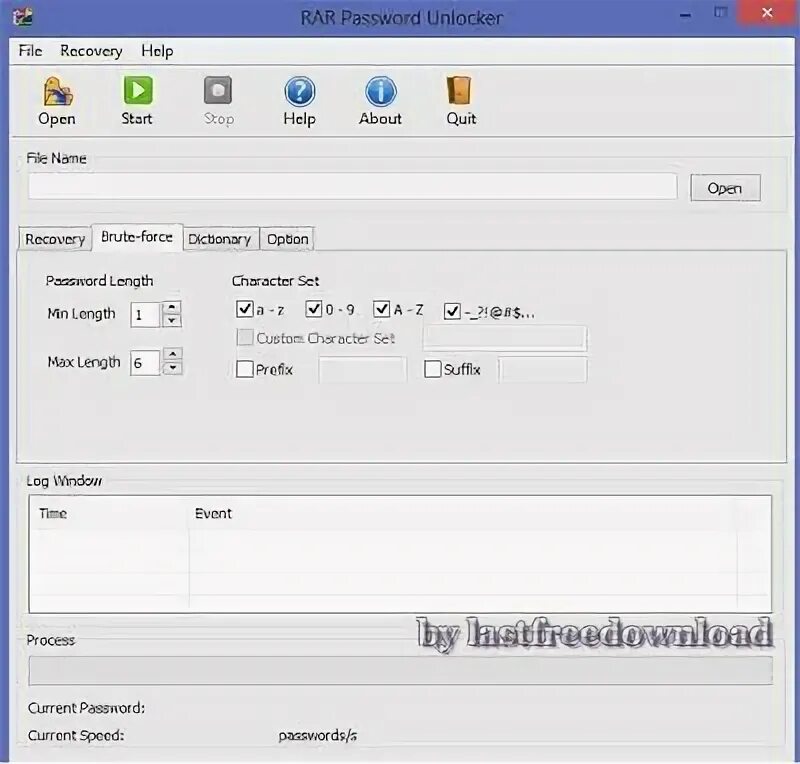The width and height of the screenshot is (800, 764).
Task: Decrease Max Length with the down arrow
Action: (173, 367)
